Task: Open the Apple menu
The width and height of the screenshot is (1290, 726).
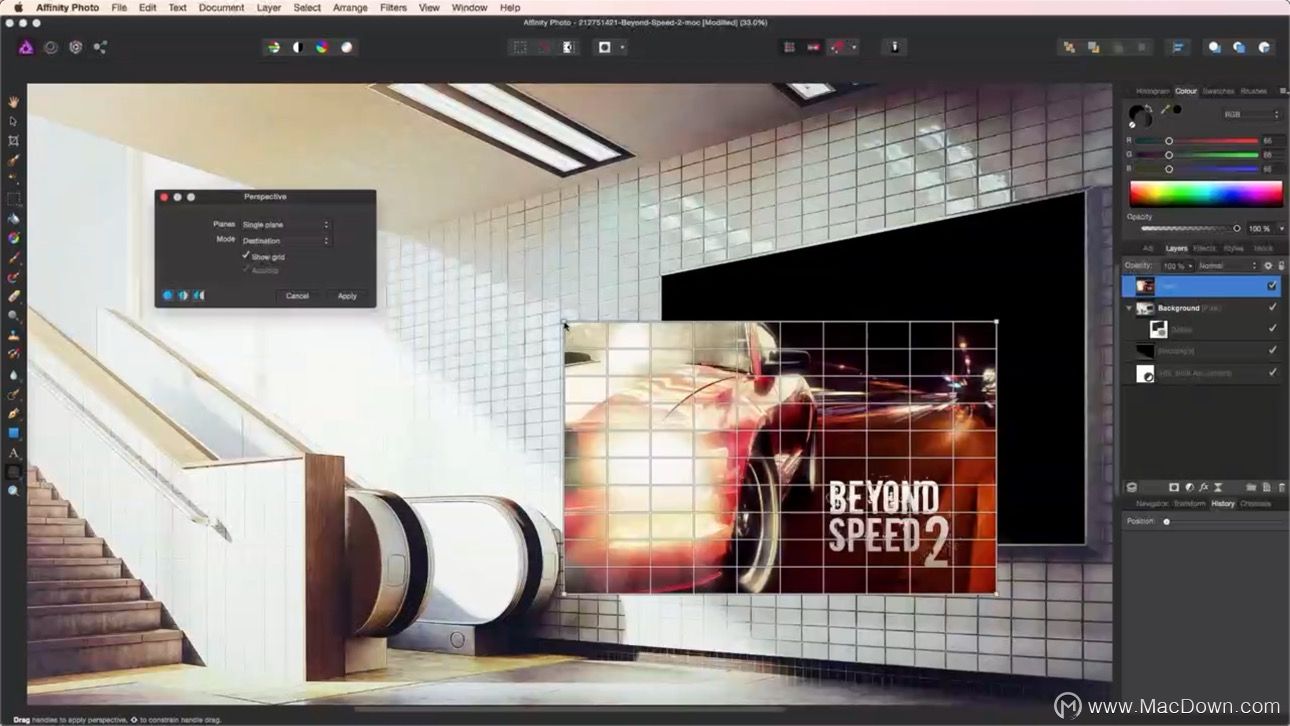Action: click(x=17, y=7)
